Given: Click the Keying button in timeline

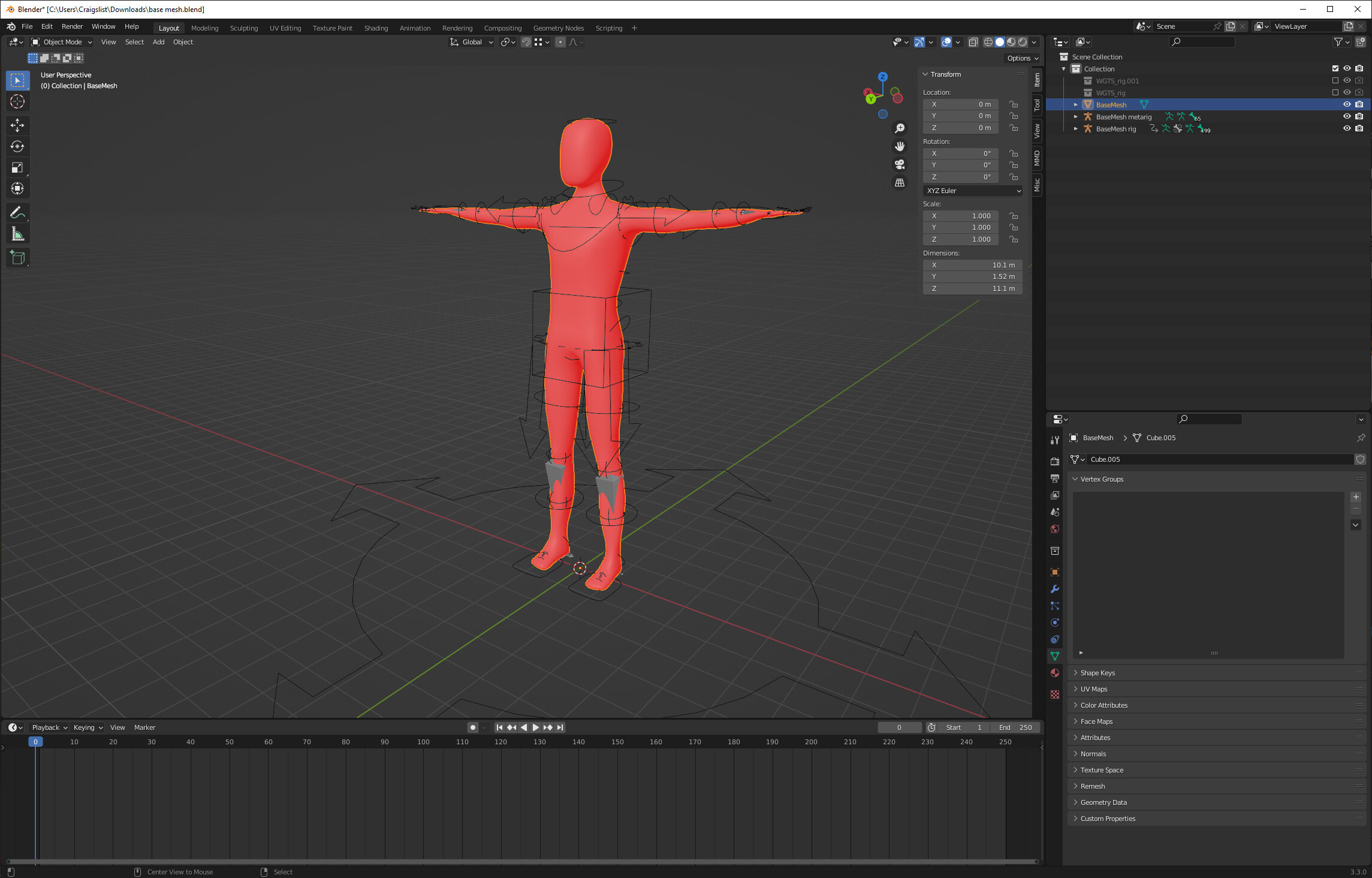Looking at the screenshot, I should (88, 727).
